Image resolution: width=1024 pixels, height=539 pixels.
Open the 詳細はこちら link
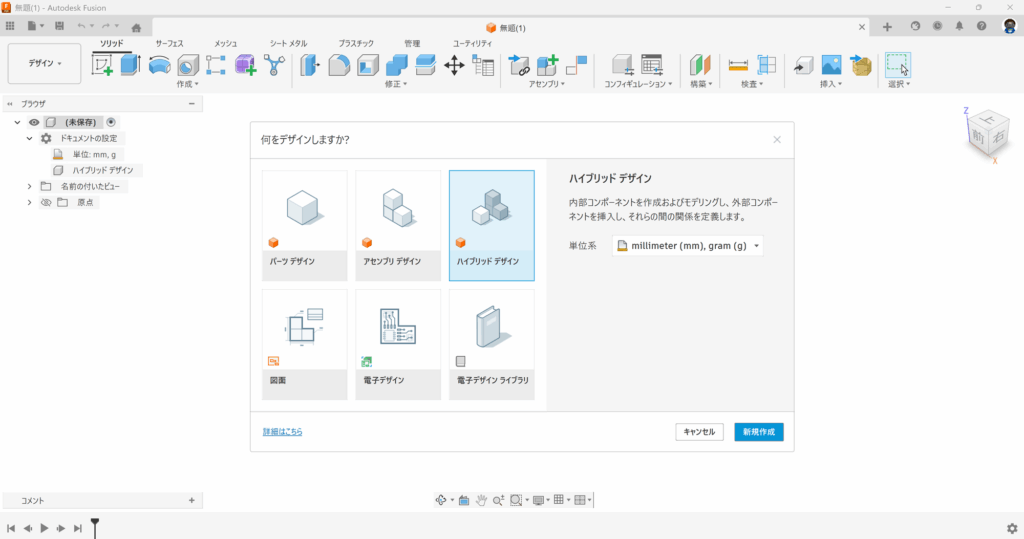(282, 432)
